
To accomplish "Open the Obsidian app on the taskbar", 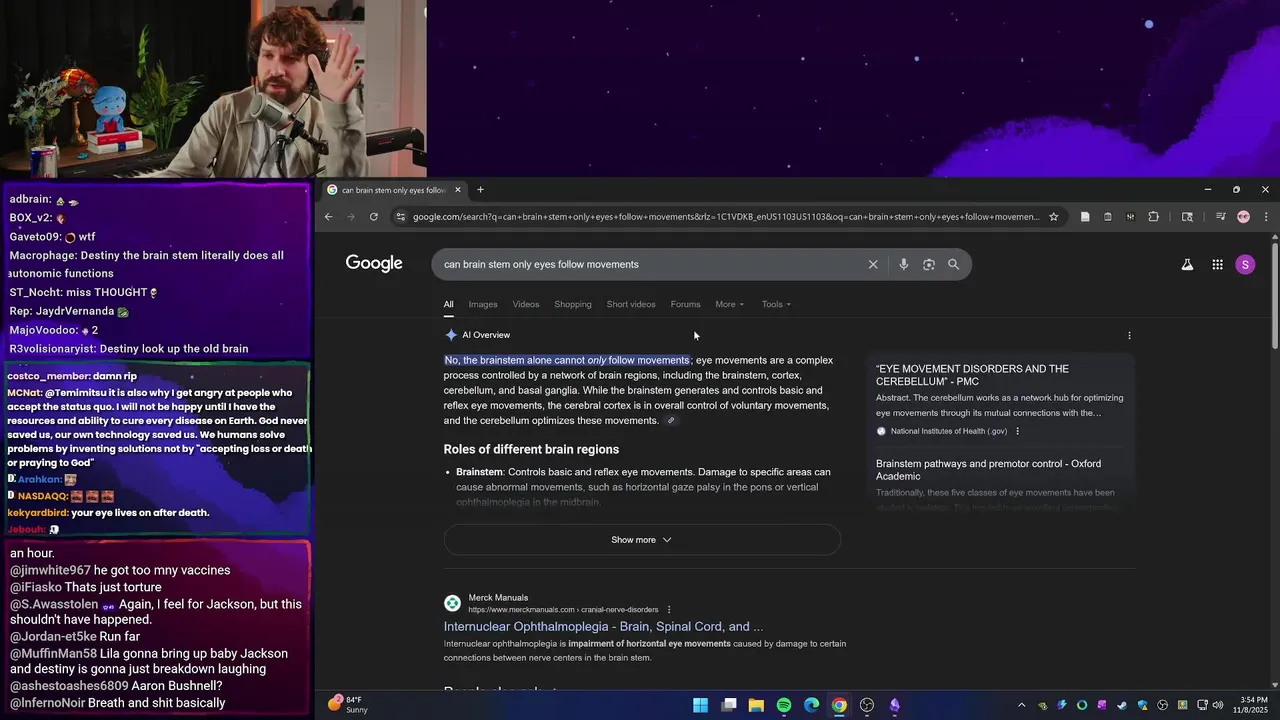I will [x=894, y=705].
